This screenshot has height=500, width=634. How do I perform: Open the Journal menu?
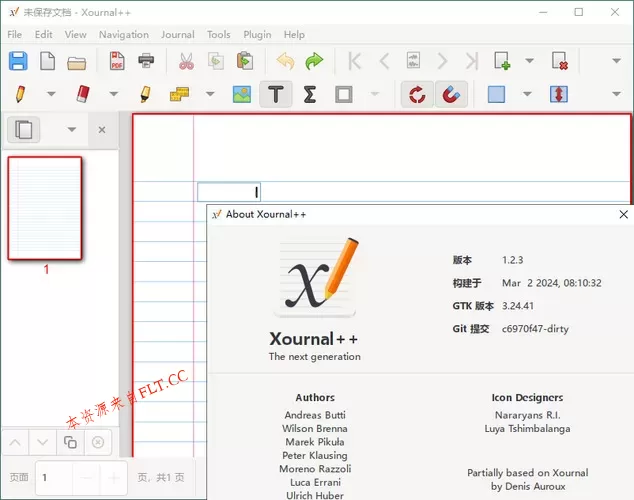(178, 35)
